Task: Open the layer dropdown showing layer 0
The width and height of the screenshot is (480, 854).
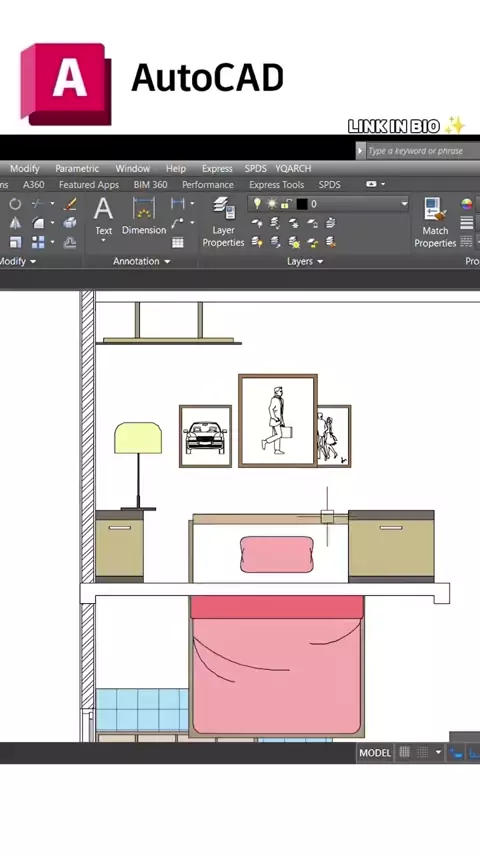Action: click(x=329, y=204)
